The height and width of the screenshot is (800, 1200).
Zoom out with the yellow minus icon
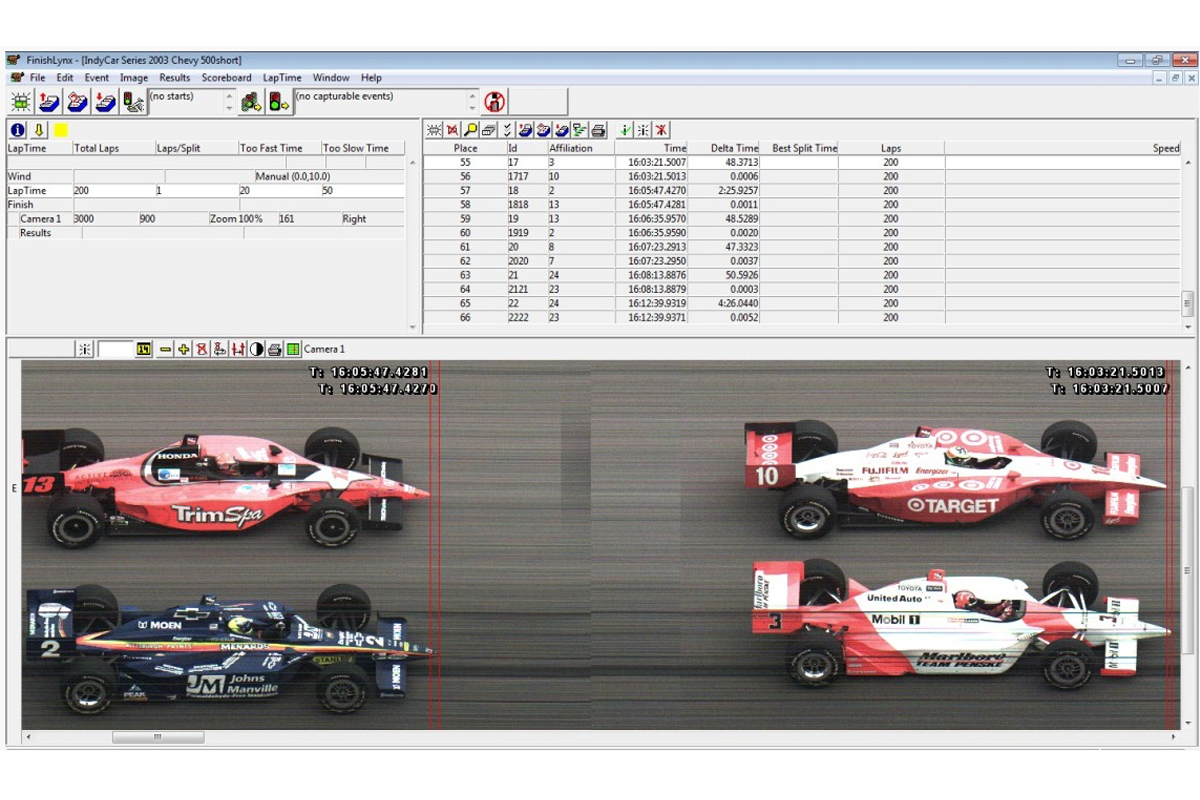pyautogui.click(x=165, y=349)
